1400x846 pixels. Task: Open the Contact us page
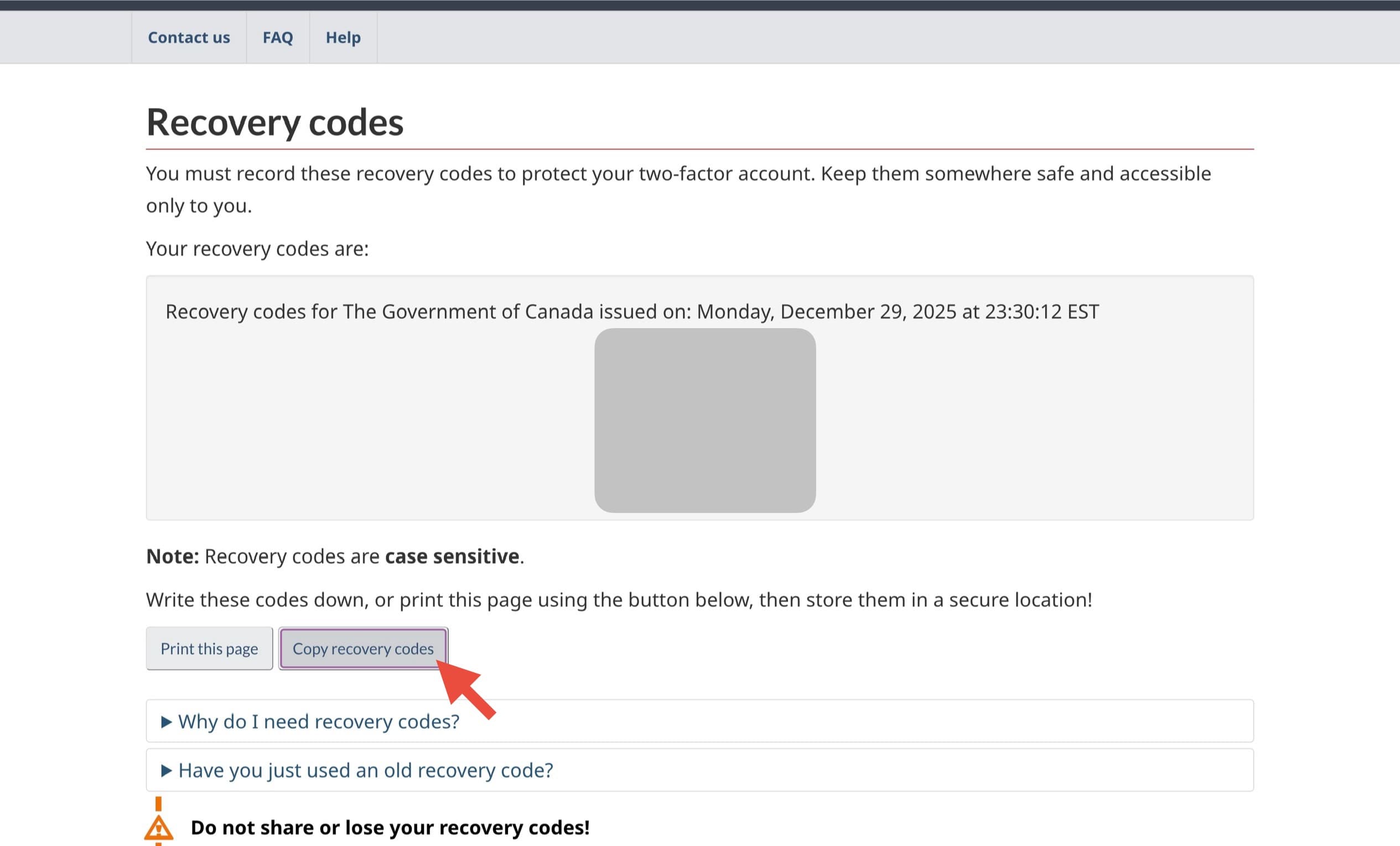189,38
